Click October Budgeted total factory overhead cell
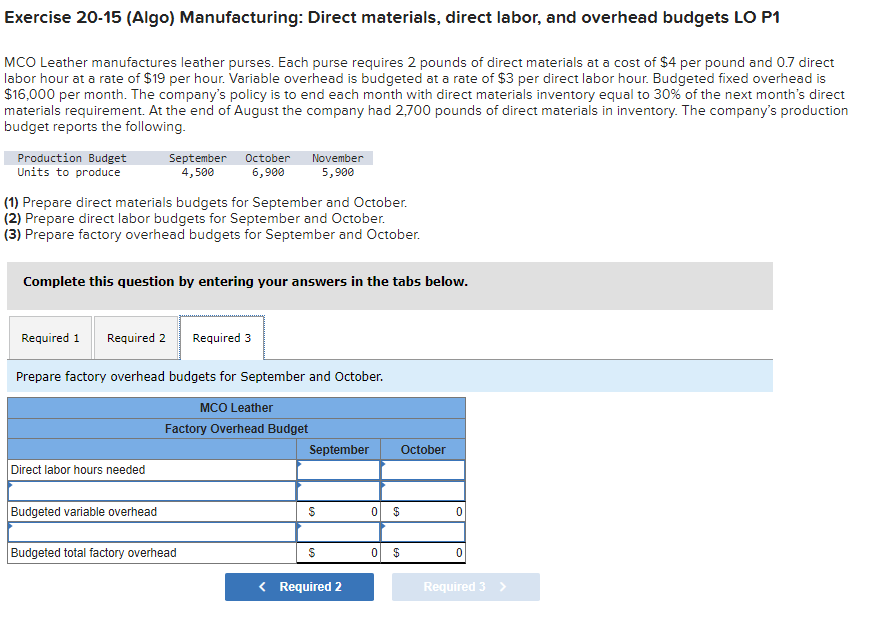875x630 pixels. [x=423, y=552]
